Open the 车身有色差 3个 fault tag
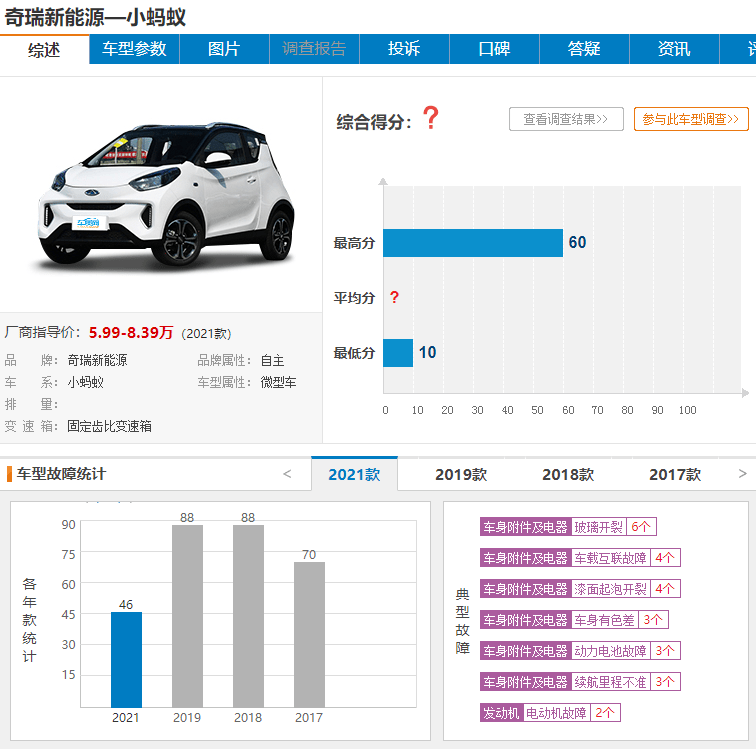 pyautogui.click(x=574, y=620)
